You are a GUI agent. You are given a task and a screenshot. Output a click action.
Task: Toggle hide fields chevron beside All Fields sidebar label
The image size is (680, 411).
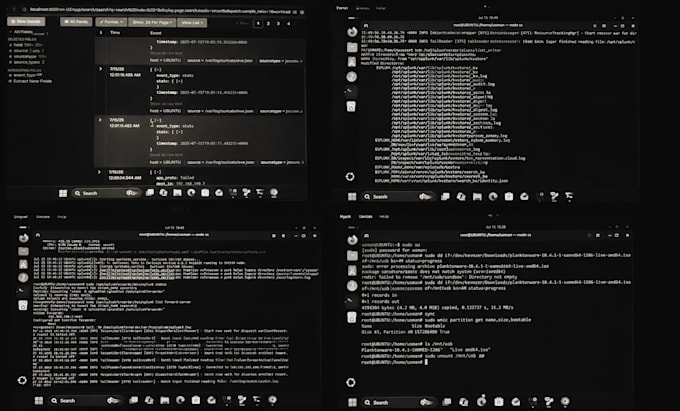[x=10, y=32]
